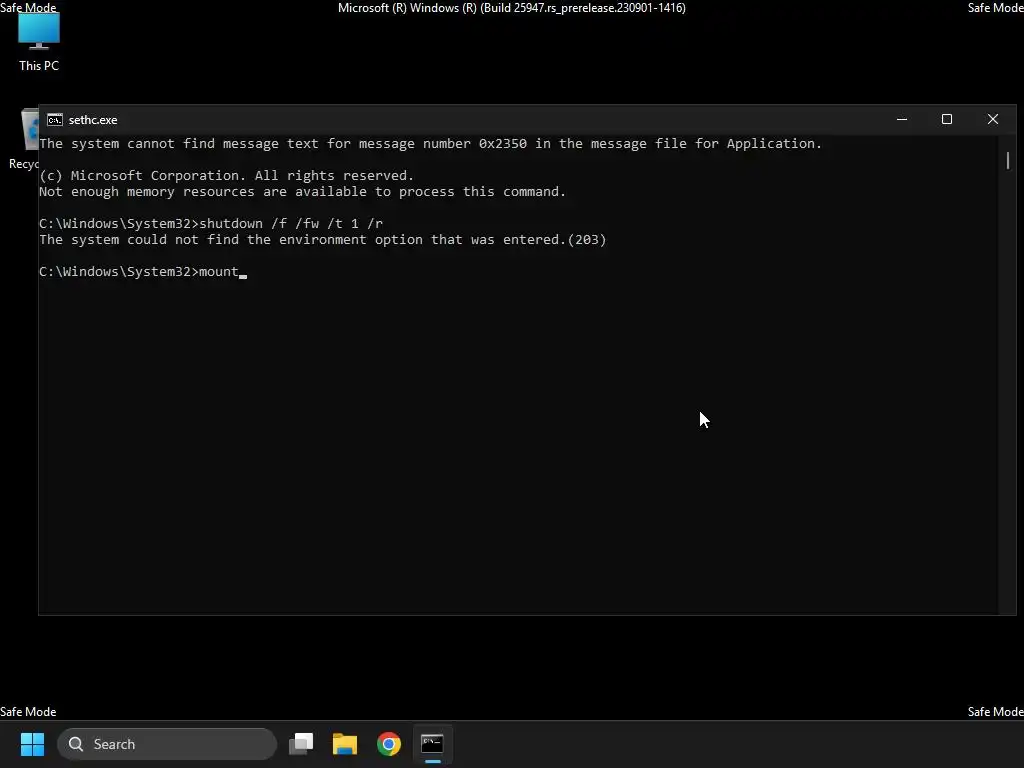
Task: Launch File Explorer from the taskbar
Action: [345, 744]
